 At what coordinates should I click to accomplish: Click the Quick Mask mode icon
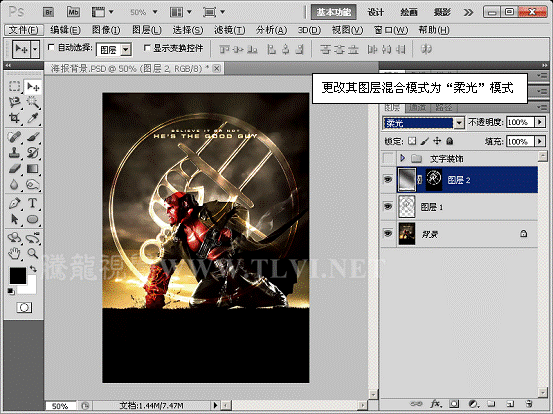(24, 308)
